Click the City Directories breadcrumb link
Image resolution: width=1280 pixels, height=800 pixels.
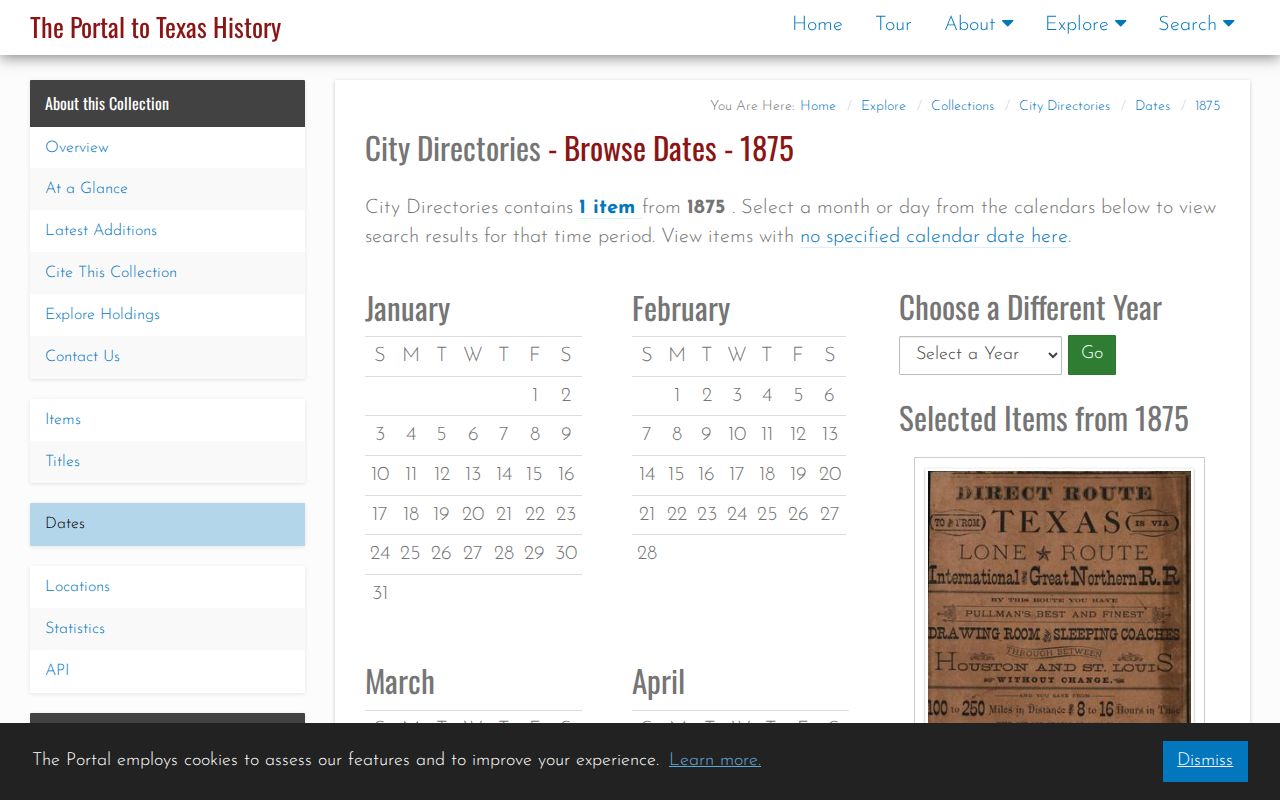pyautogui.click(x=1064, y=106)
